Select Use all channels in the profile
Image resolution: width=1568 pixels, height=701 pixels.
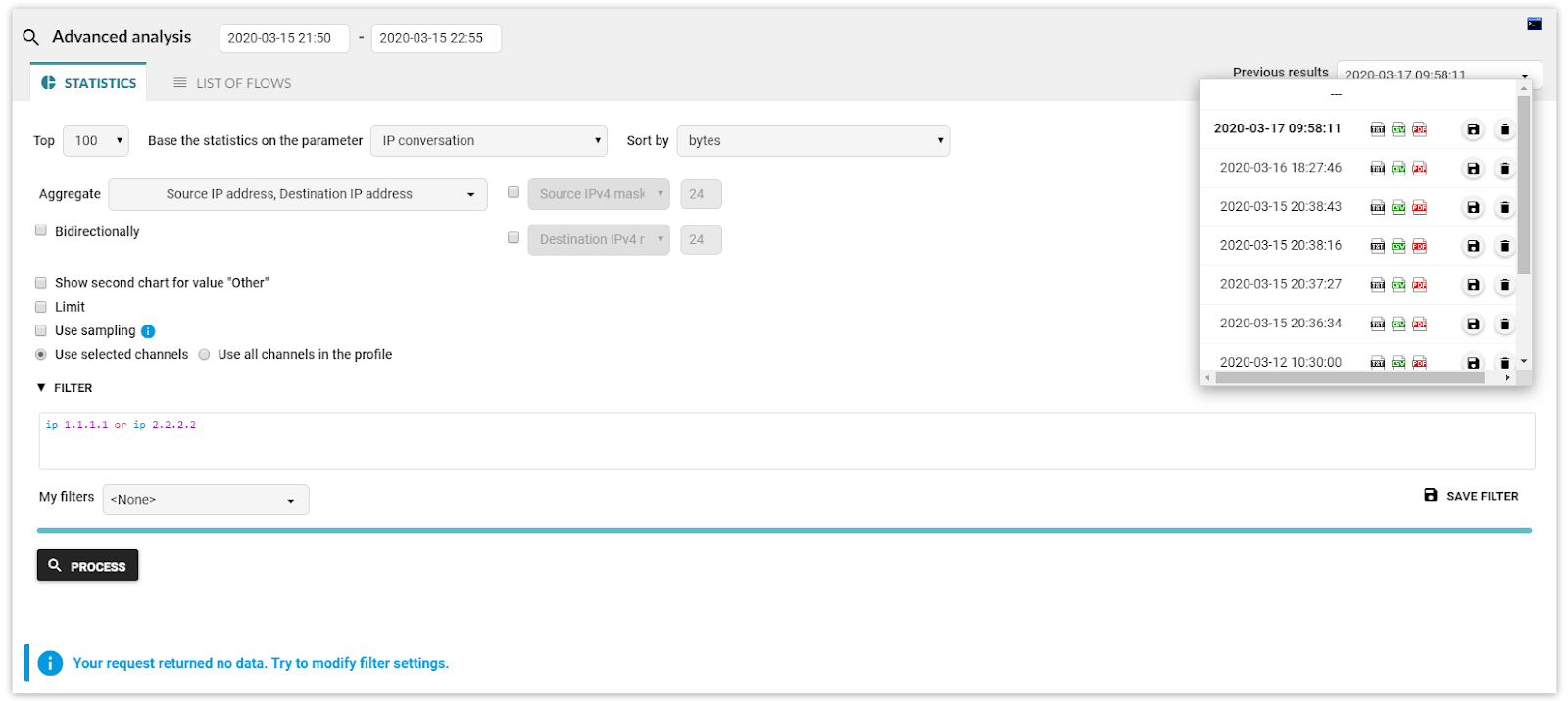pos(204,355)
